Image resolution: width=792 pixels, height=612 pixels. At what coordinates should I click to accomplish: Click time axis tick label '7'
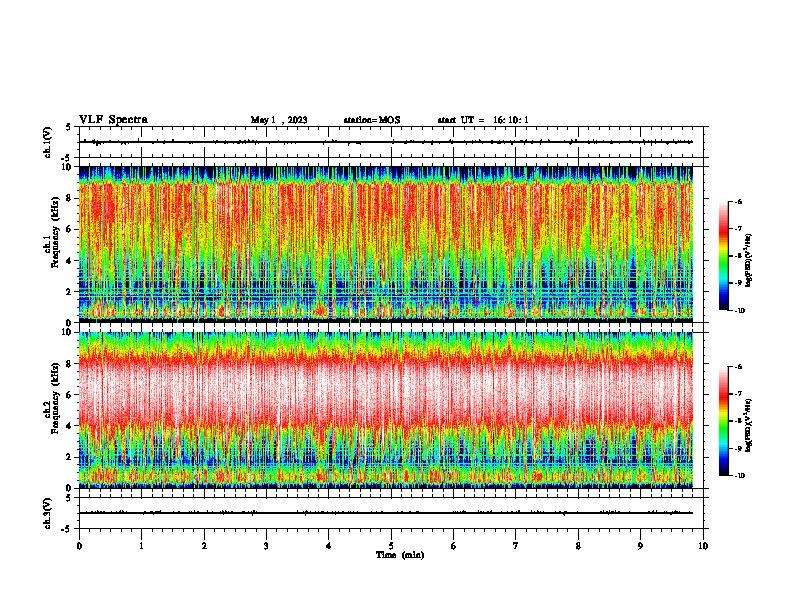tap(516, 546)
